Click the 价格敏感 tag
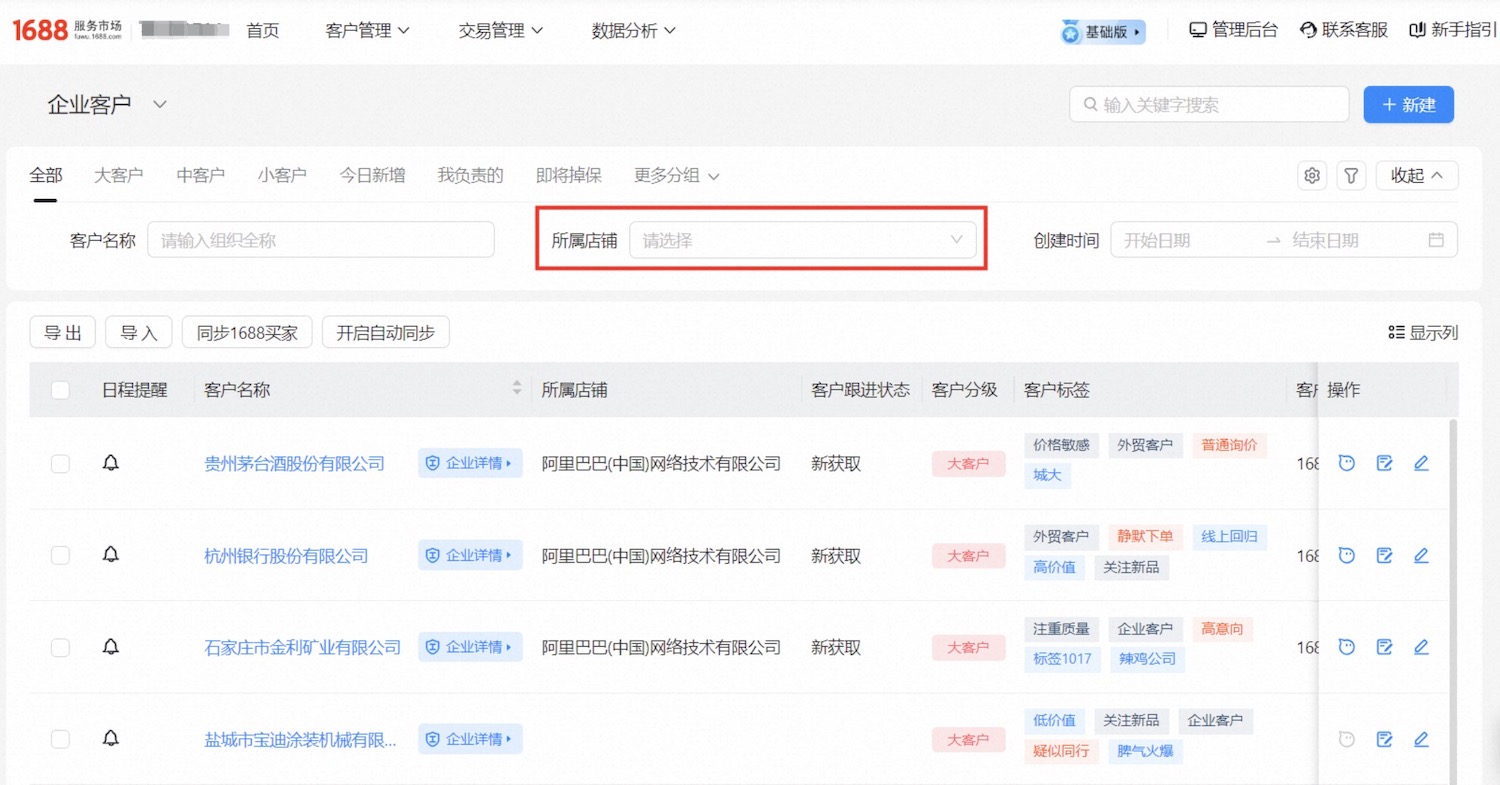Image resolution: width=1500 pixels, height=785 pixels. 1061,445
